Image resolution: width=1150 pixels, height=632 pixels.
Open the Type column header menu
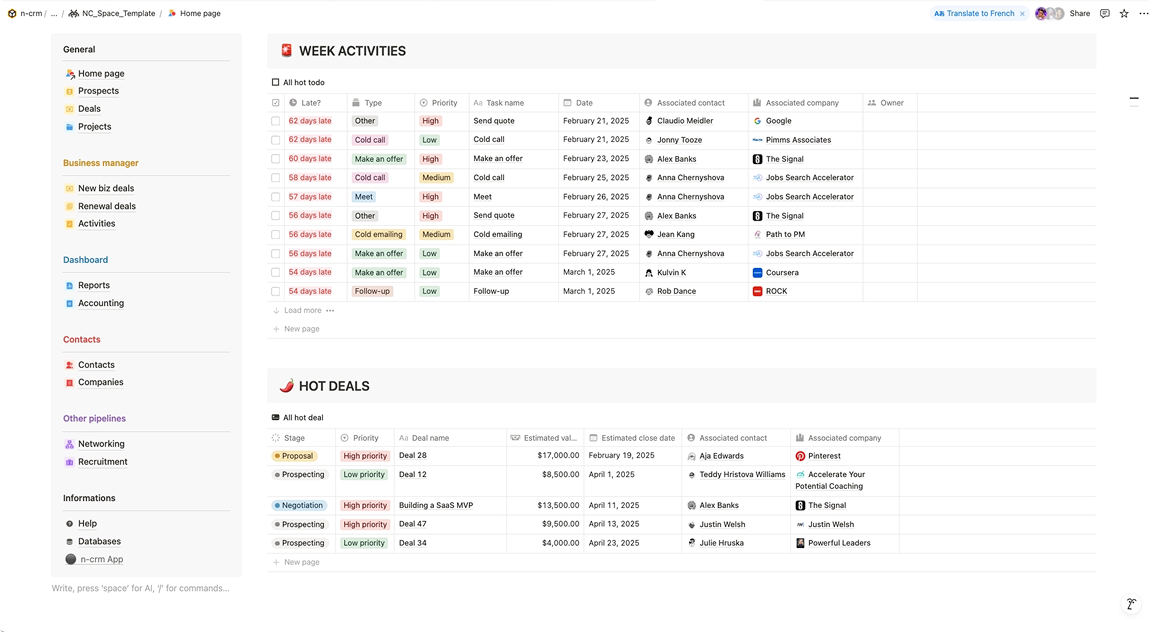point(380,103)
